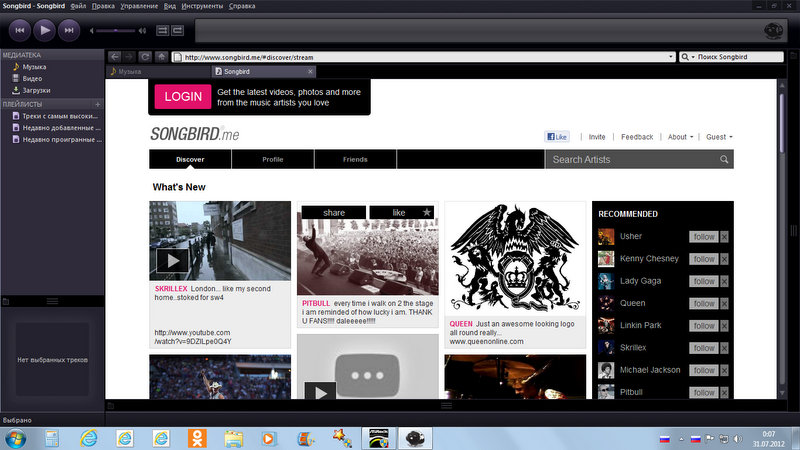Open the Invite link

597,137
